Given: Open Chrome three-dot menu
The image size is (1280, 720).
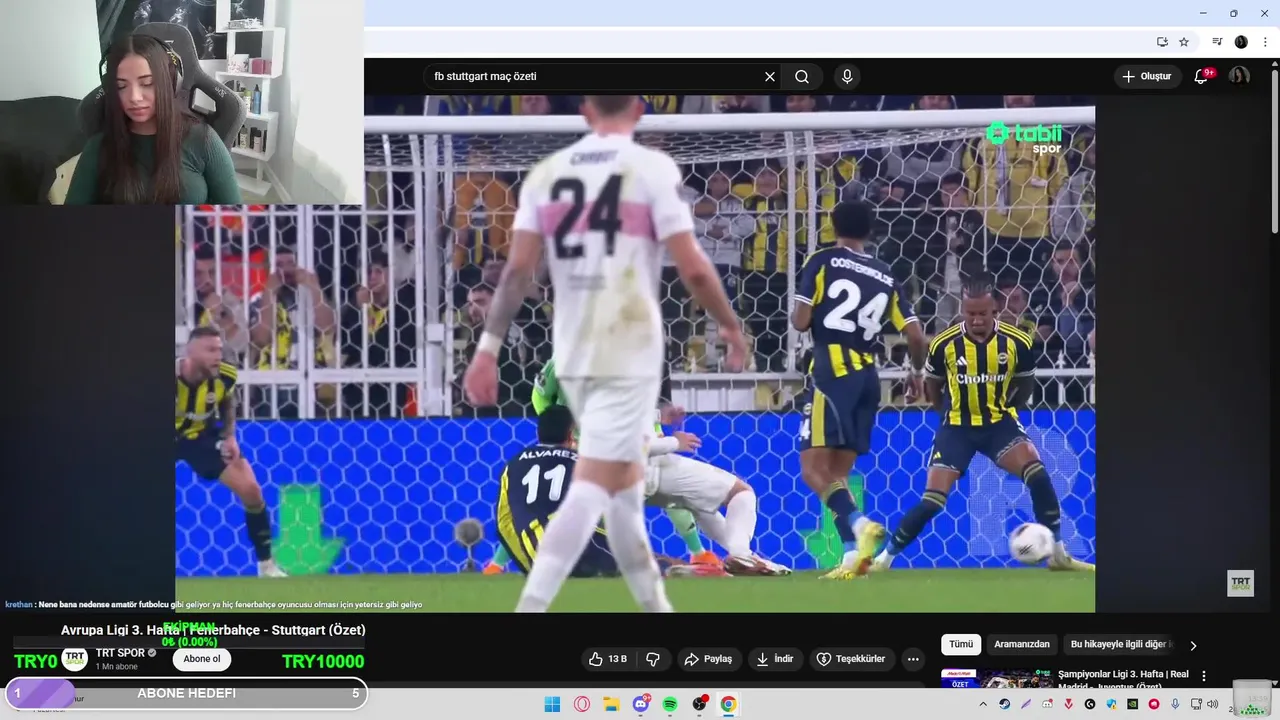Looking at the screenshot, I should click(1265, 42).
